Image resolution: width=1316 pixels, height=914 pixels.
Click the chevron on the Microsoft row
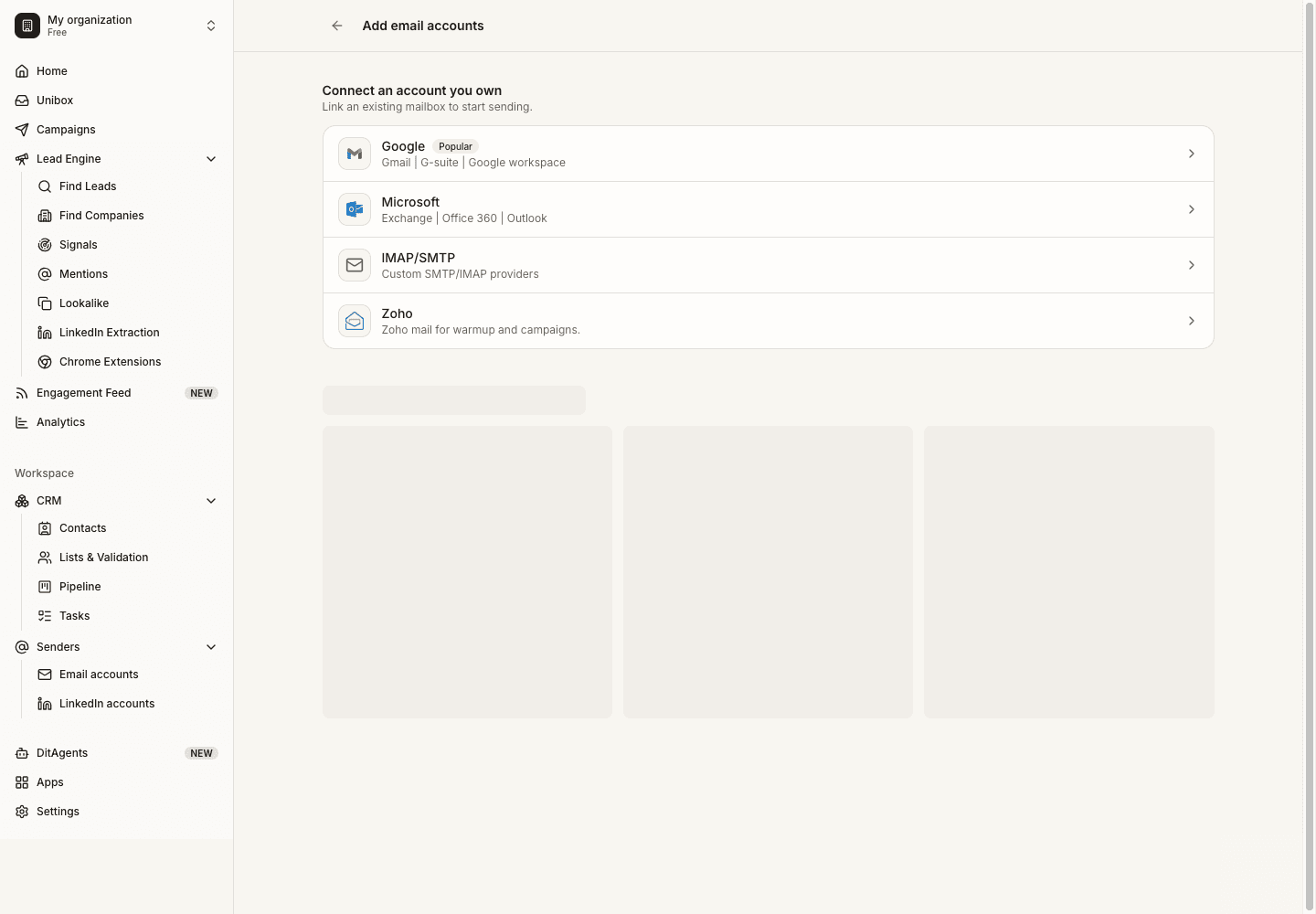coord(1192,209)
